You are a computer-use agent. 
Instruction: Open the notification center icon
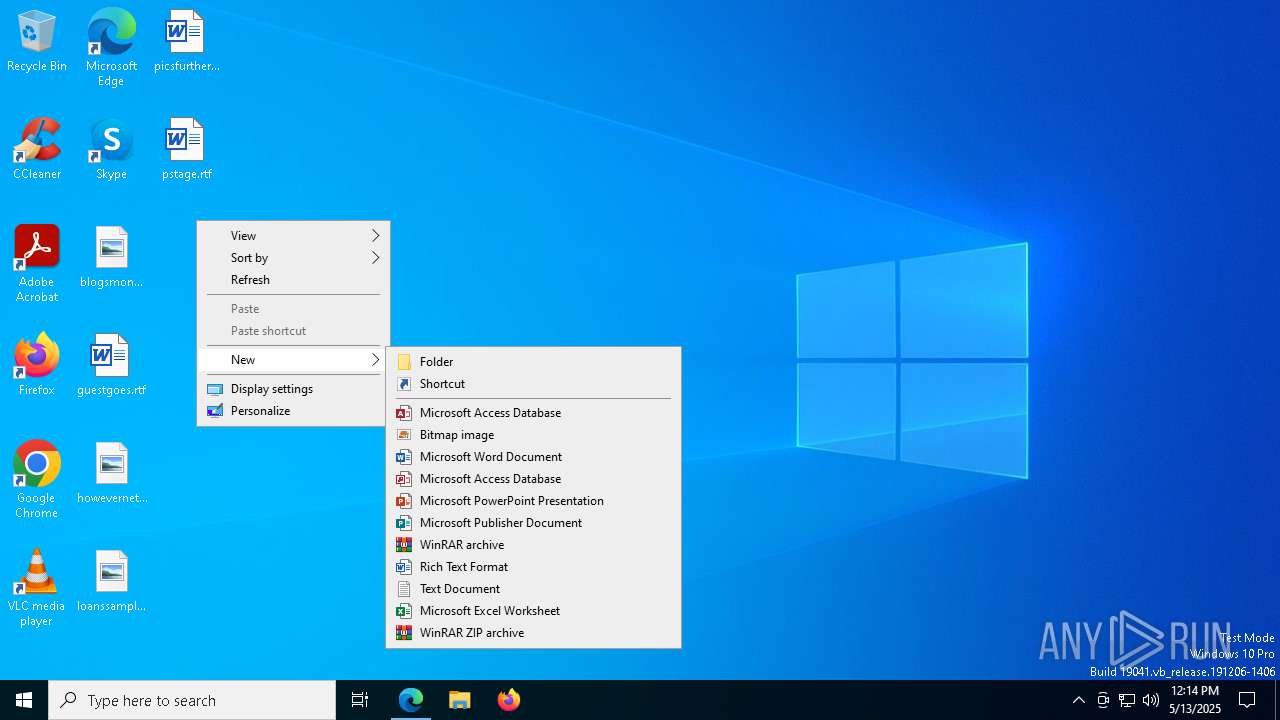[1247, 700]
